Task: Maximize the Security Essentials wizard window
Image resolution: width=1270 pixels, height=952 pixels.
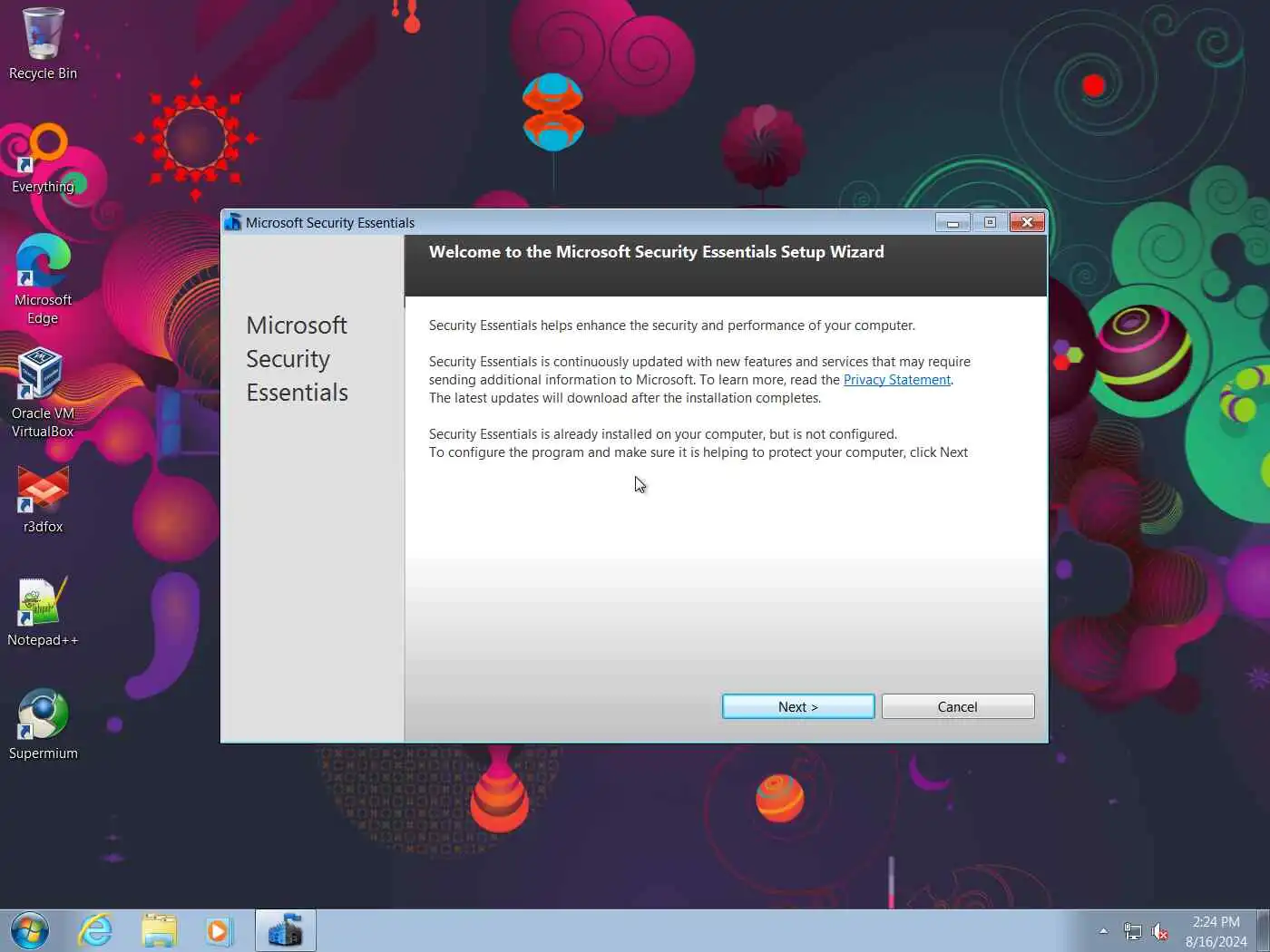Action: (x=990, y=222)
